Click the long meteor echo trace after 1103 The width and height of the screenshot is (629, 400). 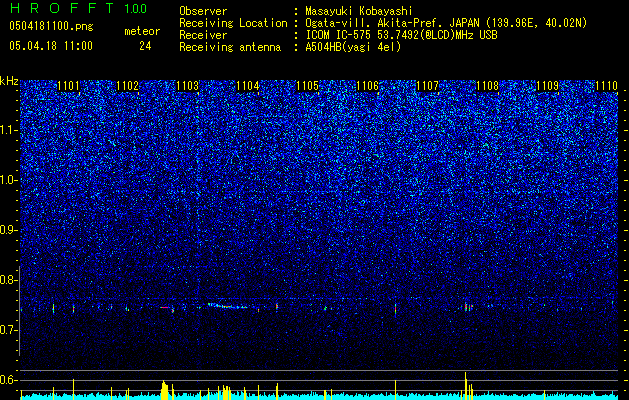(227, 306)
